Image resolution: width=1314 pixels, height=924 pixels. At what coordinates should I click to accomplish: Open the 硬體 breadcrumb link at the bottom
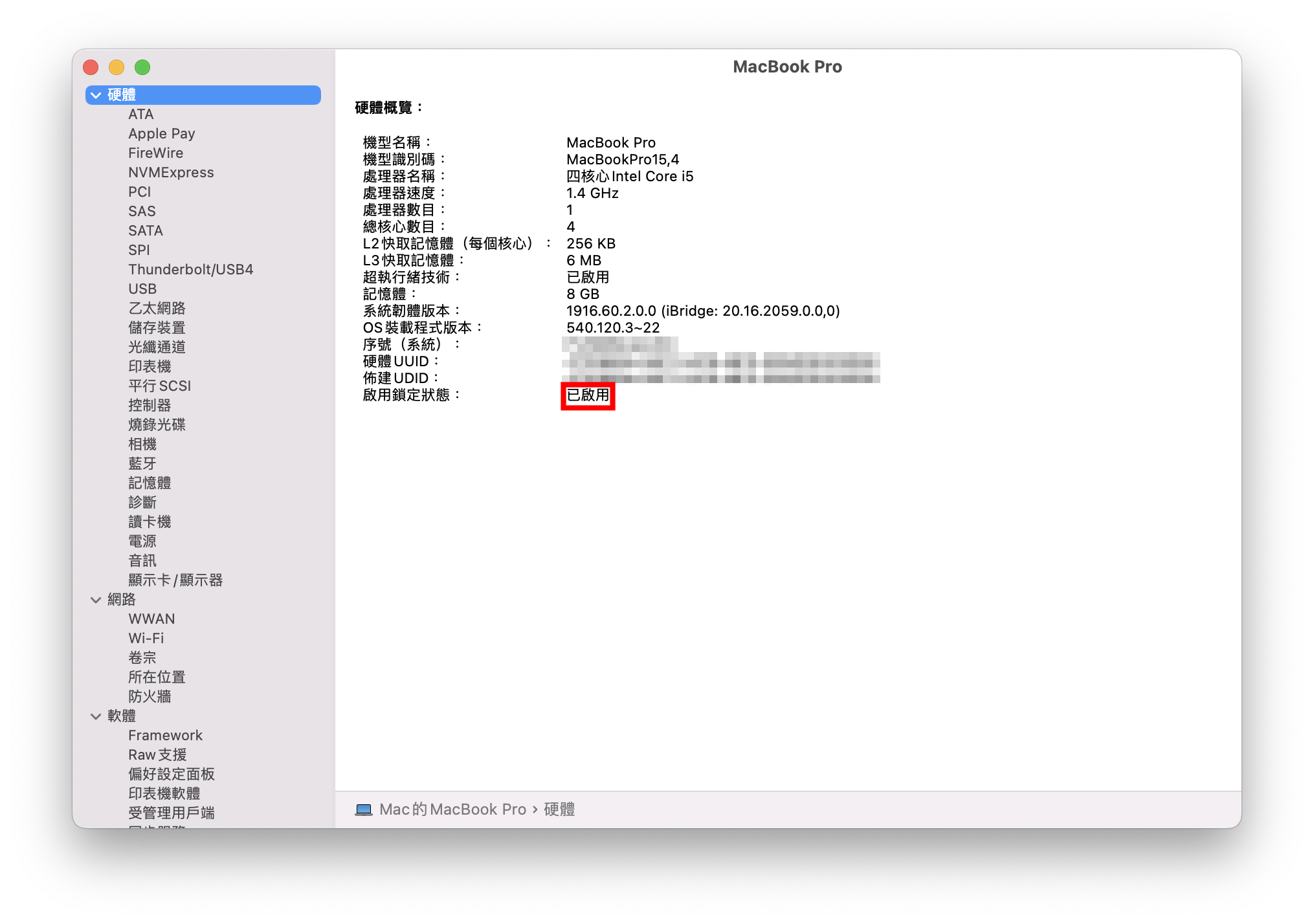point(559,809)
